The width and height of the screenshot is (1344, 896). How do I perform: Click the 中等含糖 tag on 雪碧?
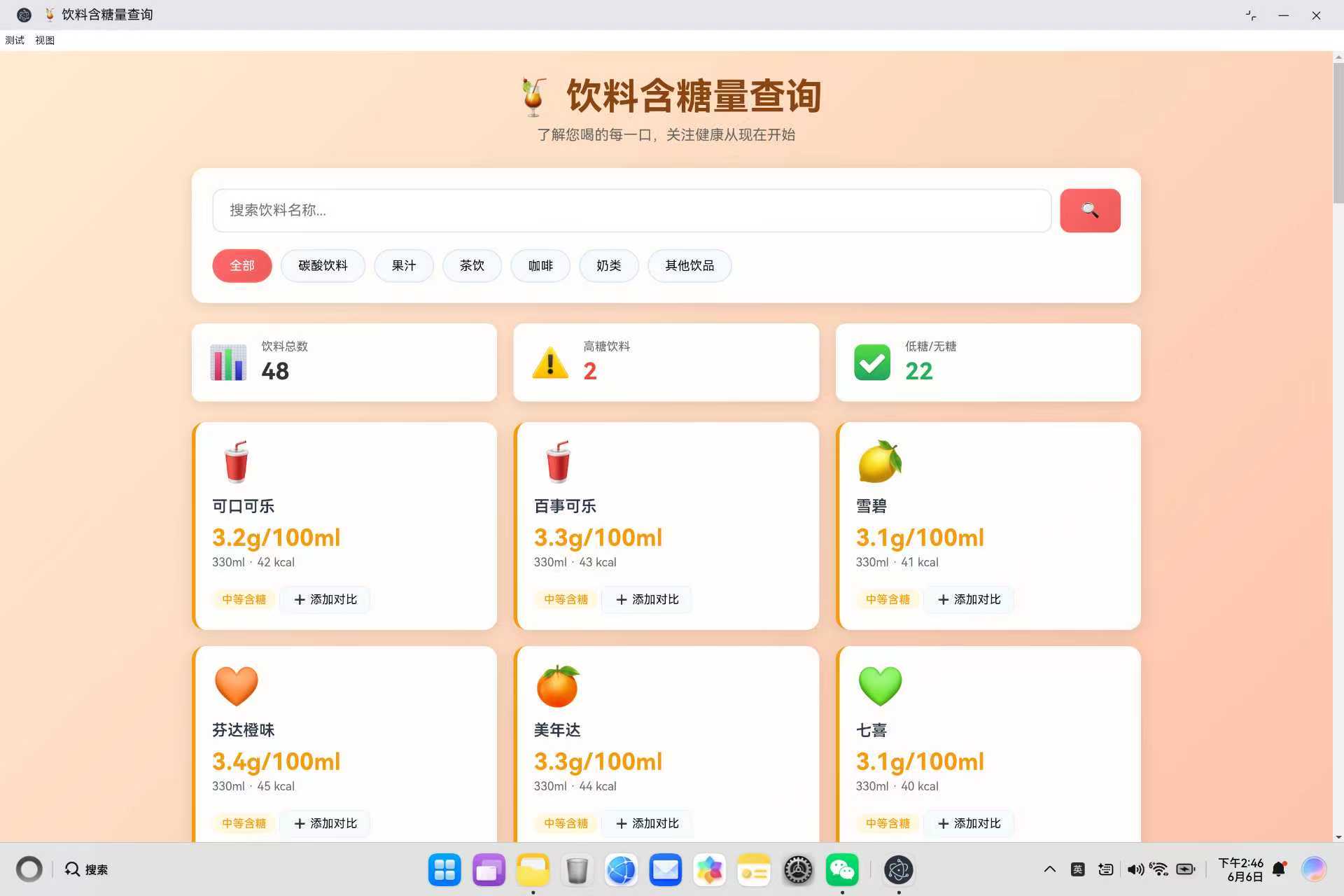tap(888, 600)
